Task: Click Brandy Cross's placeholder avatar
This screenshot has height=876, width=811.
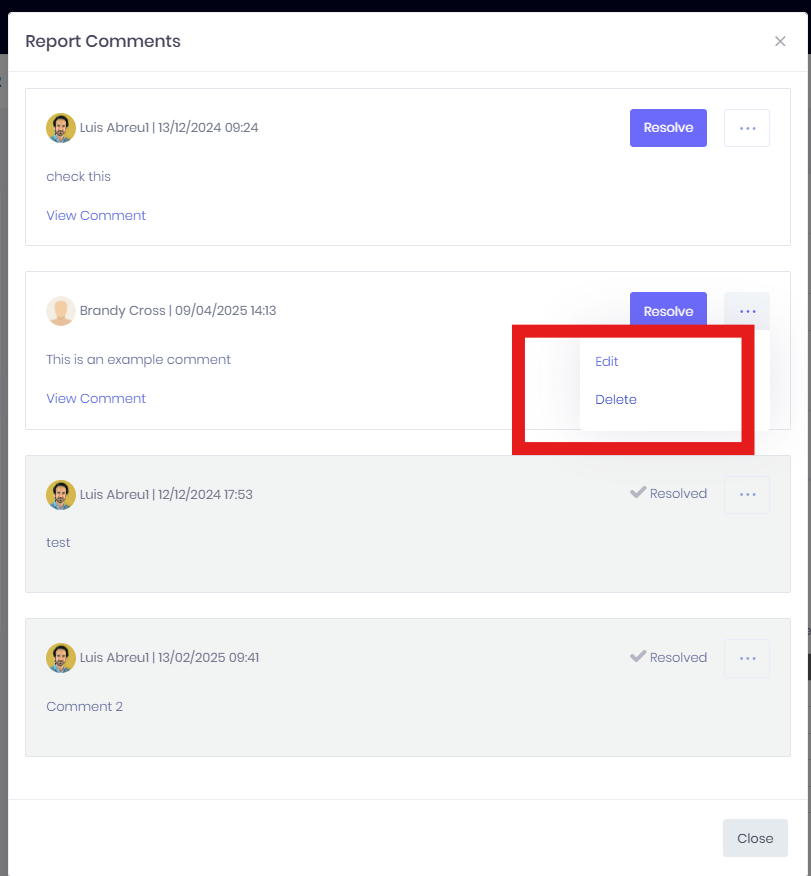Action: click(x=61, y=311)
